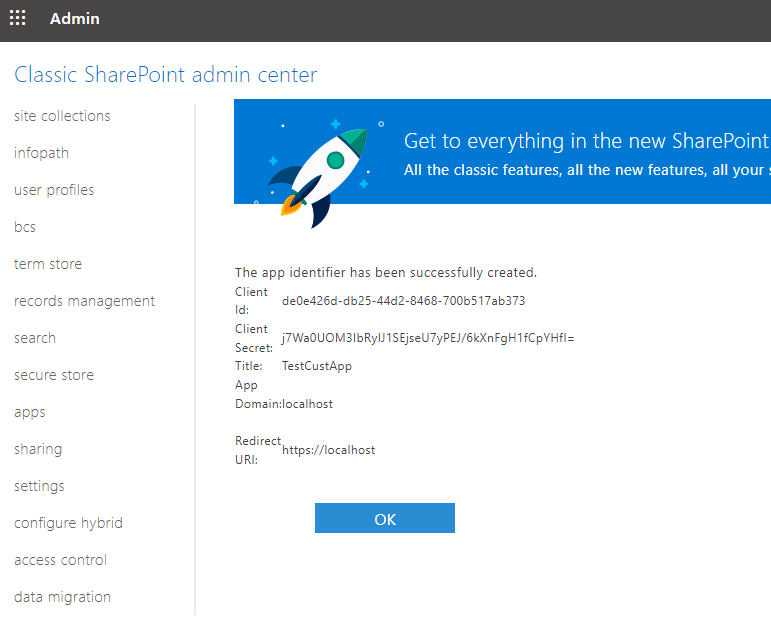
Task: Go to site collections
Action: 62,116
